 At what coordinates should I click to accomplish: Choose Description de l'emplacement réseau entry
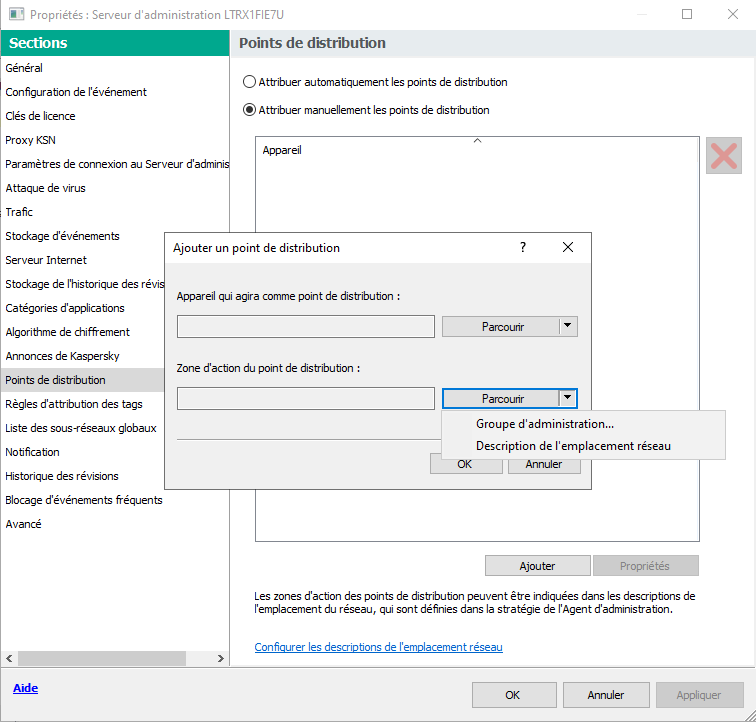pyautogui.click(x=573, y=446)
